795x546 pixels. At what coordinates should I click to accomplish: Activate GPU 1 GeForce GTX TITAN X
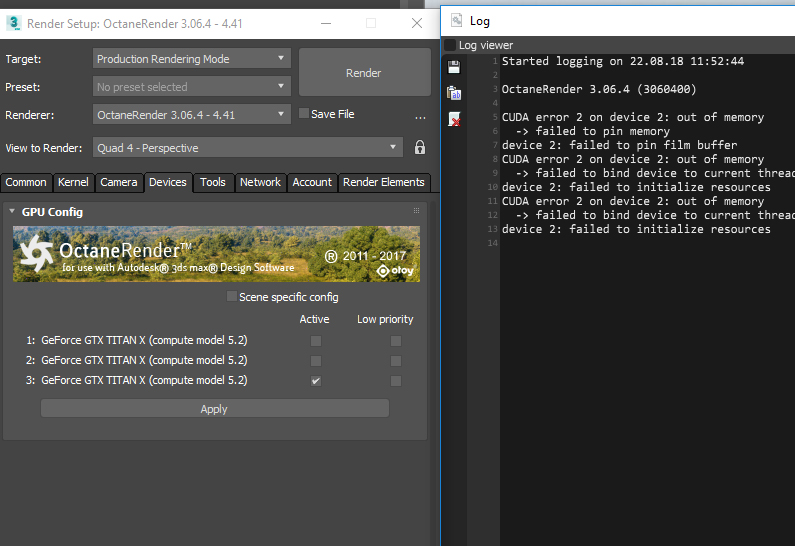[x=316, y=341]
